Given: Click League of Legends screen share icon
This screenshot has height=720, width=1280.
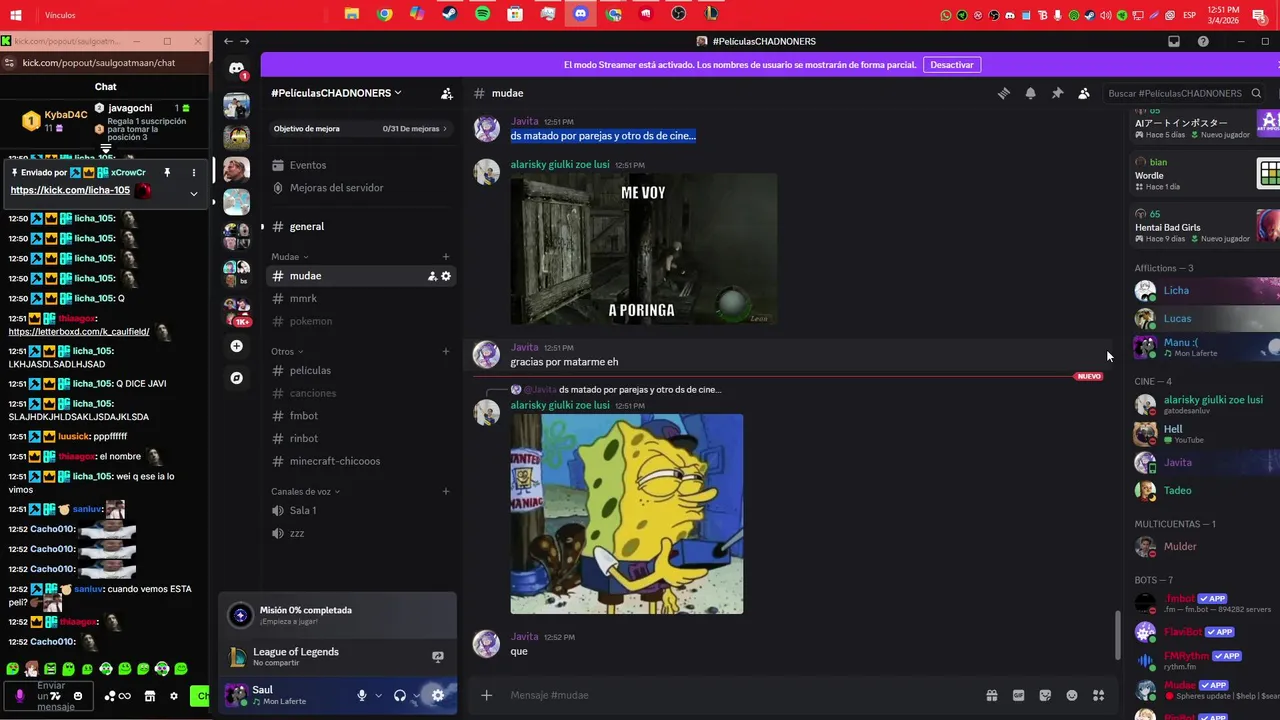Looking at the screenshot, I should [x=437, y=657].
